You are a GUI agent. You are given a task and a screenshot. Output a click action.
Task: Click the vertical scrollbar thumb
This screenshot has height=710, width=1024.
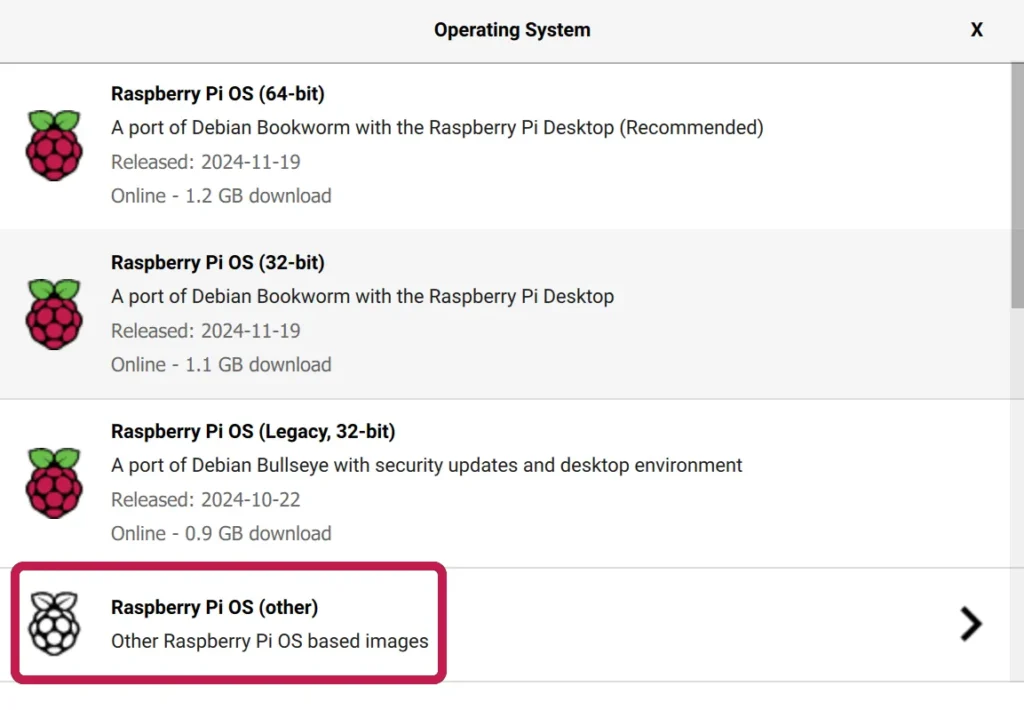click(x=1017, y=185)
